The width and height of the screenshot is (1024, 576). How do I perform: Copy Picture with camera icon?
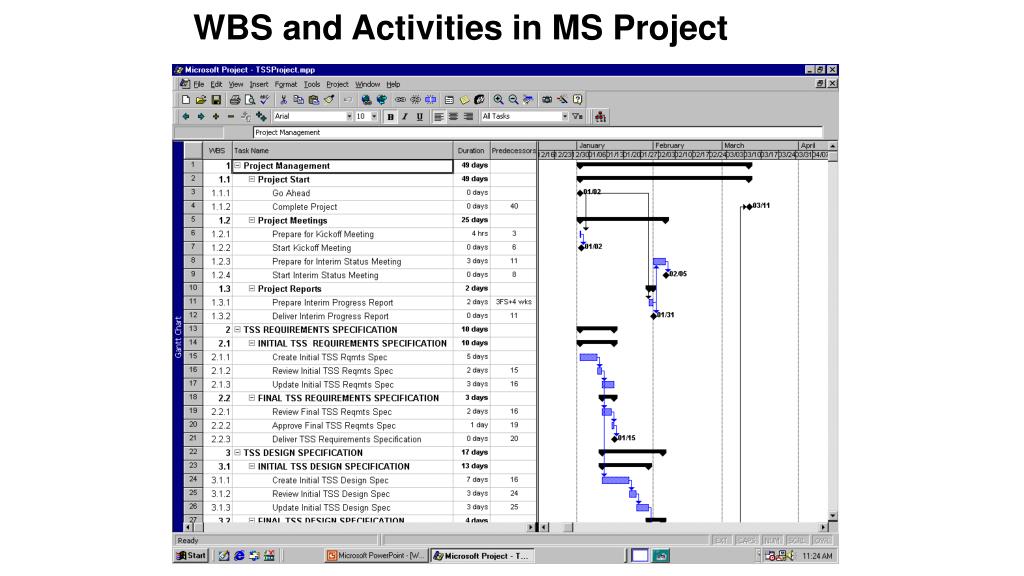tap(547, 100)
